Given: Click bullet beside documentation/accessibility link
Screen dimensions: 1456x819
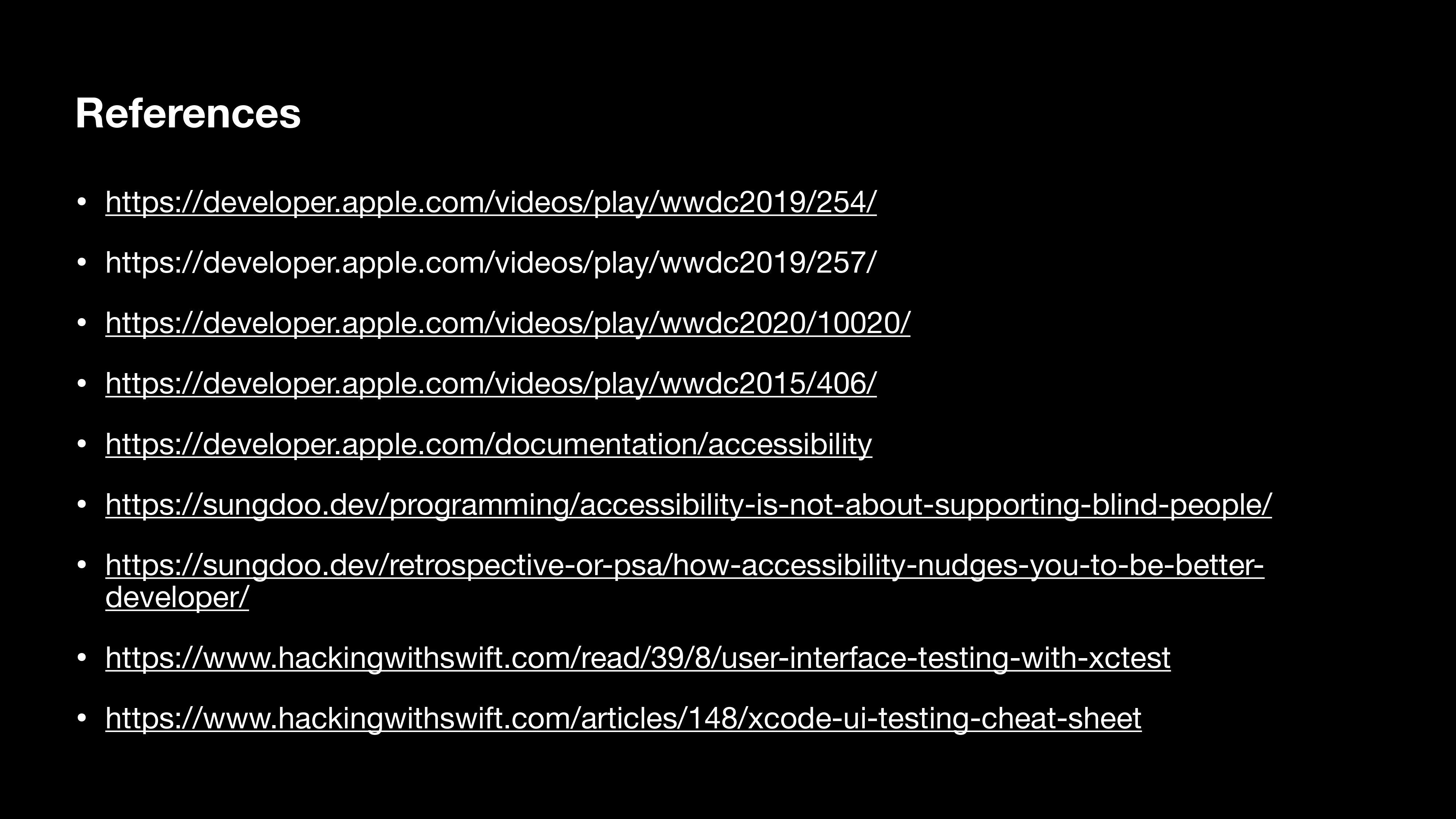Looking at the screenshot, I should (82, 444).
